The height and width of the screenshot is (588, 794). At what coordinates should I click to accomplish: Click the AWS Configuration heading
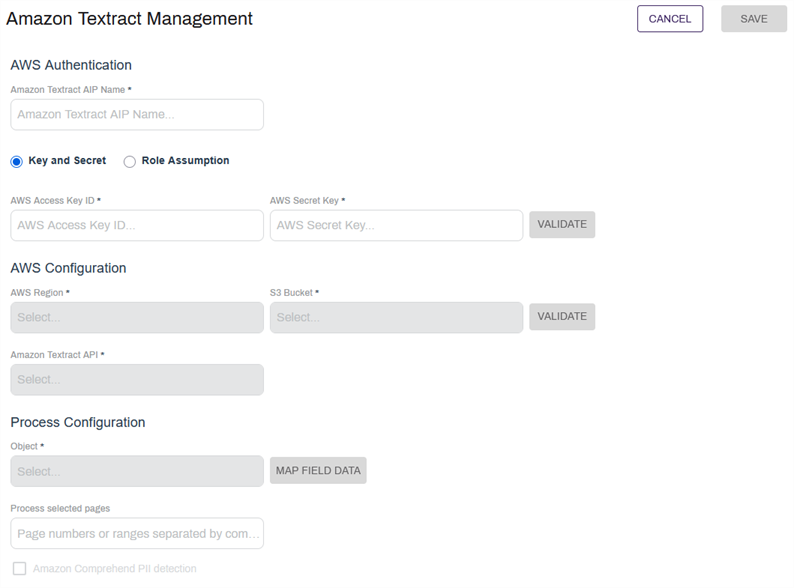(x=68, y=268)
